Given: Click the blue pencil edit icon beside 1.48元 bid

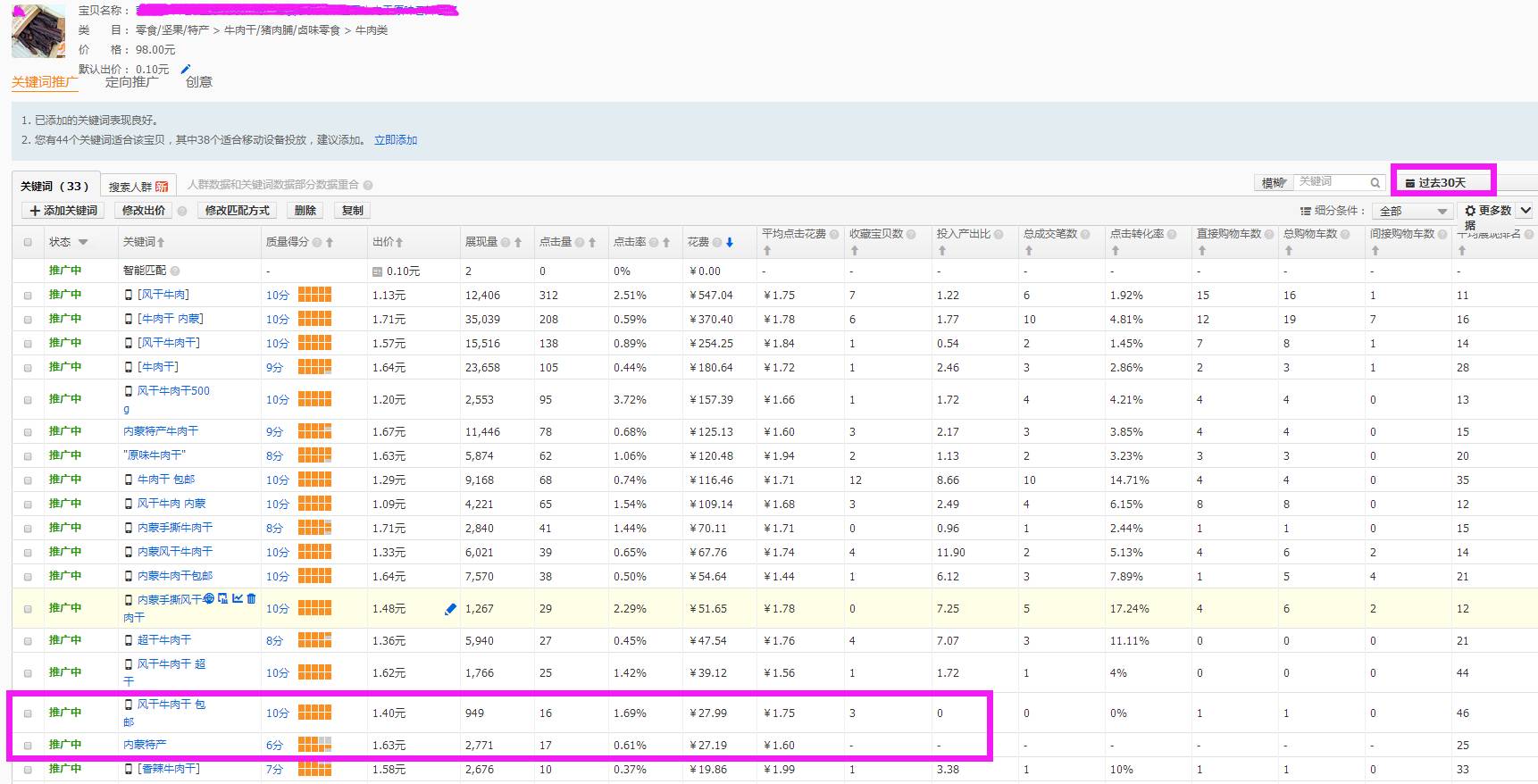Looking at the screenshot, I should click(450, 609).
